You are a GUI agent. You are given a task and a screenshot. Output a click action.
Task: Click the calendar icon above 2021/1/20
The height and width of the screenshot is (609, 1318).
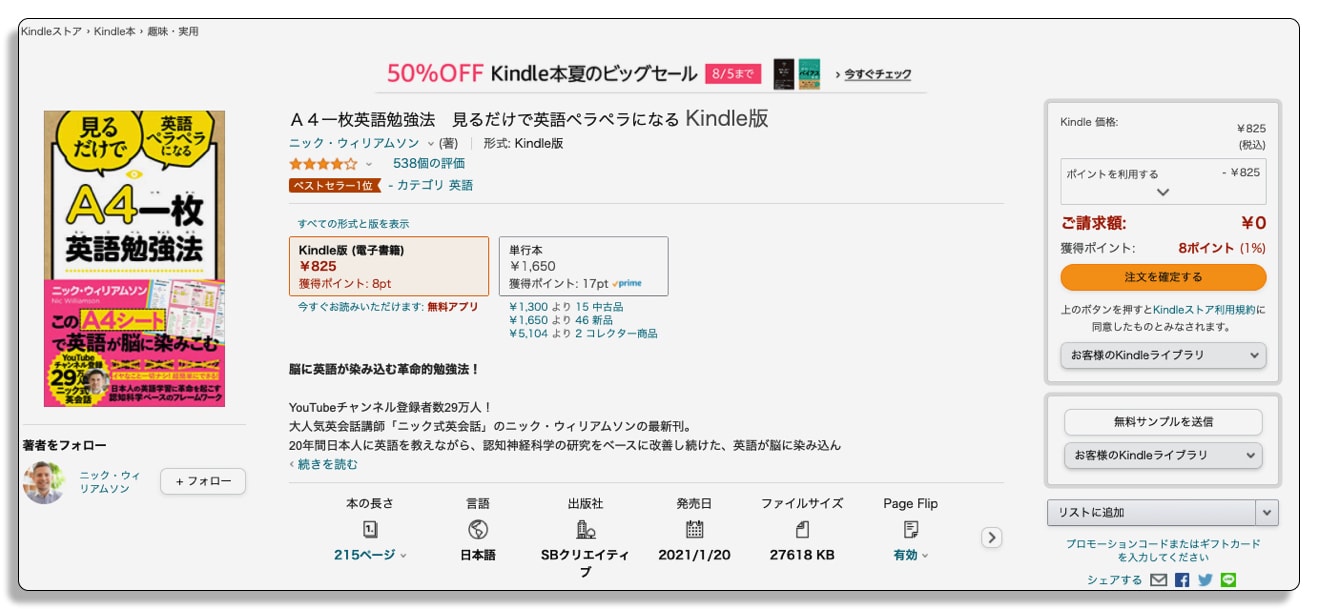pyautogui.click(x=695, y=530)
